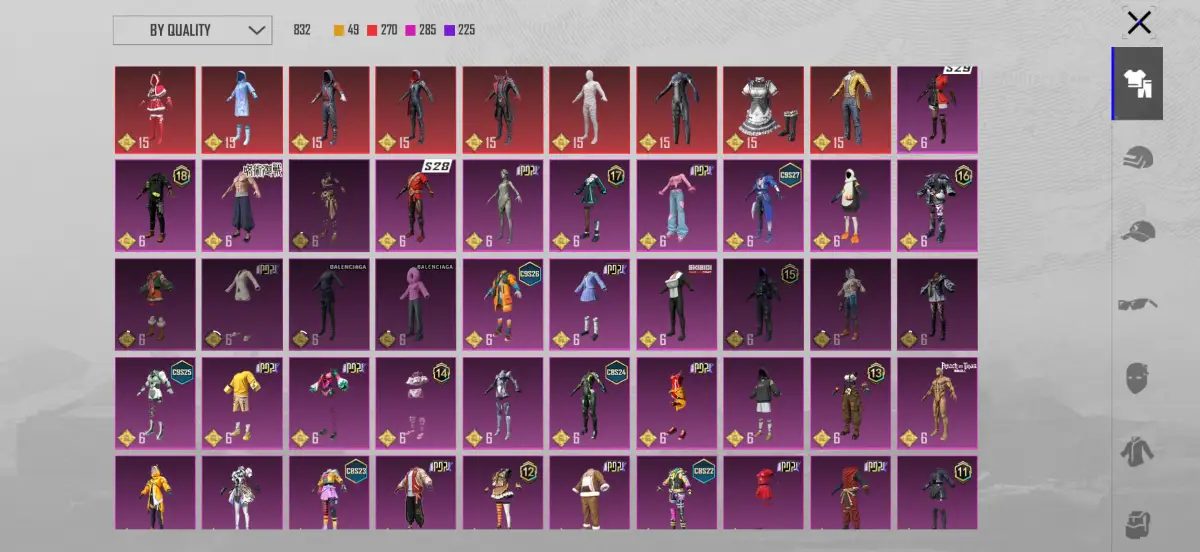1200x552 pixels.
Task: Select the green and red Christmas outfit
Action: 155,304
